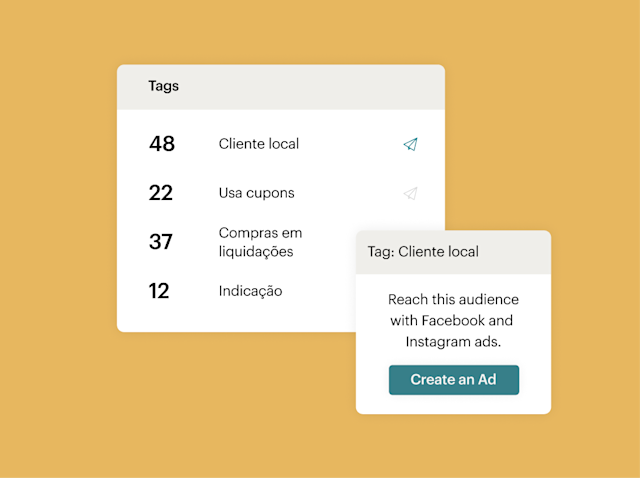640x478 pixels.
Task: Open the Cliente local tag row label
Action: pyautogui.click(x=258, y=144)
